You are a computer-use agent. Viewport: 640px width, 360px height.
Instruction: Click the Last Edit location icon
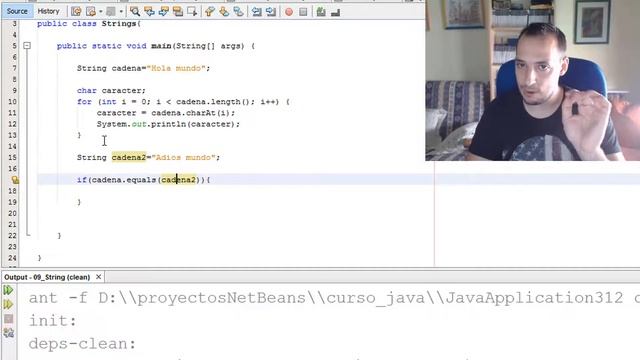click(x=76, y=12)
